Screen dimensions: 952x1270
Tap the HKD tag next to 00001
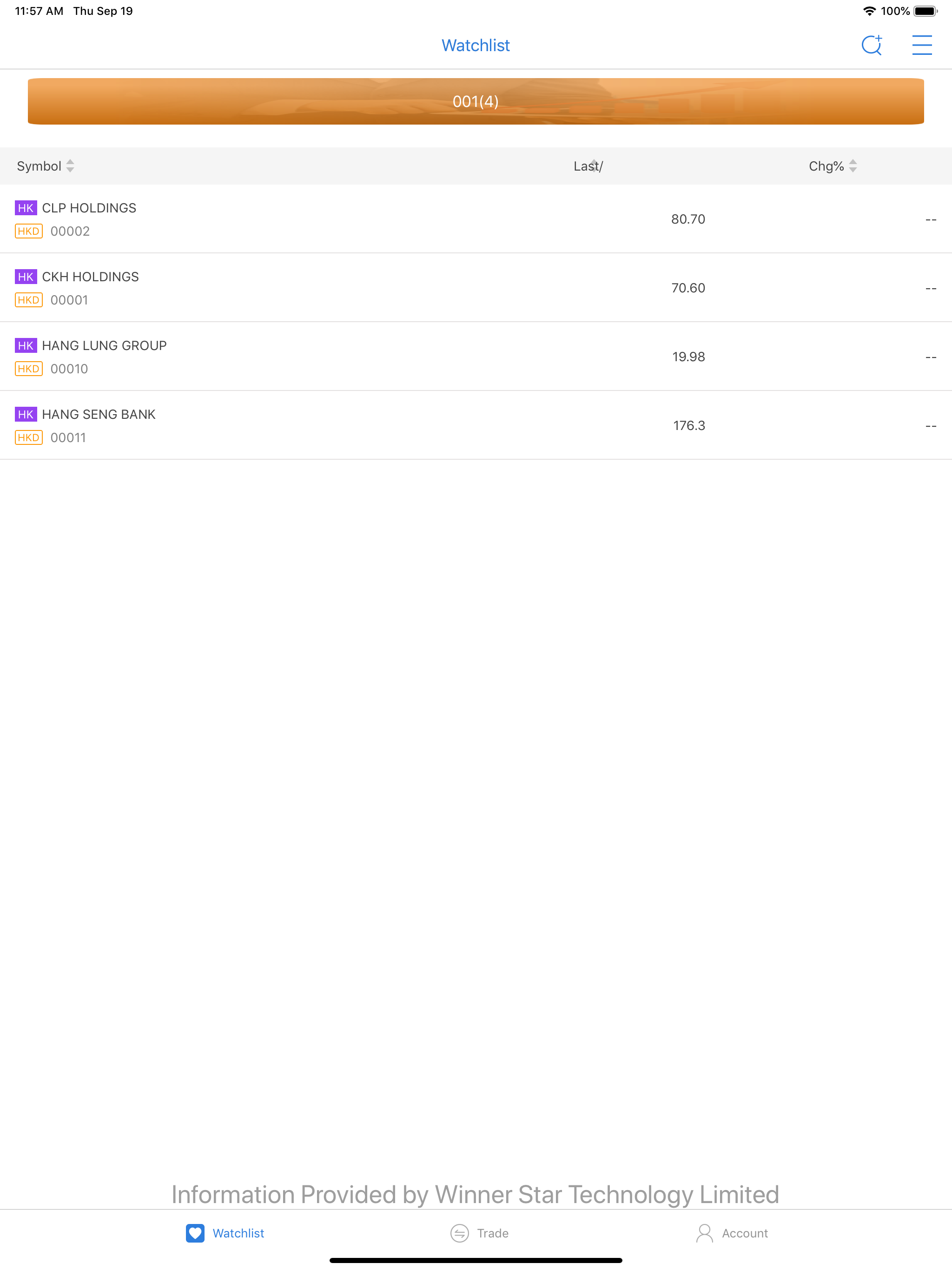tap(29, 300)
